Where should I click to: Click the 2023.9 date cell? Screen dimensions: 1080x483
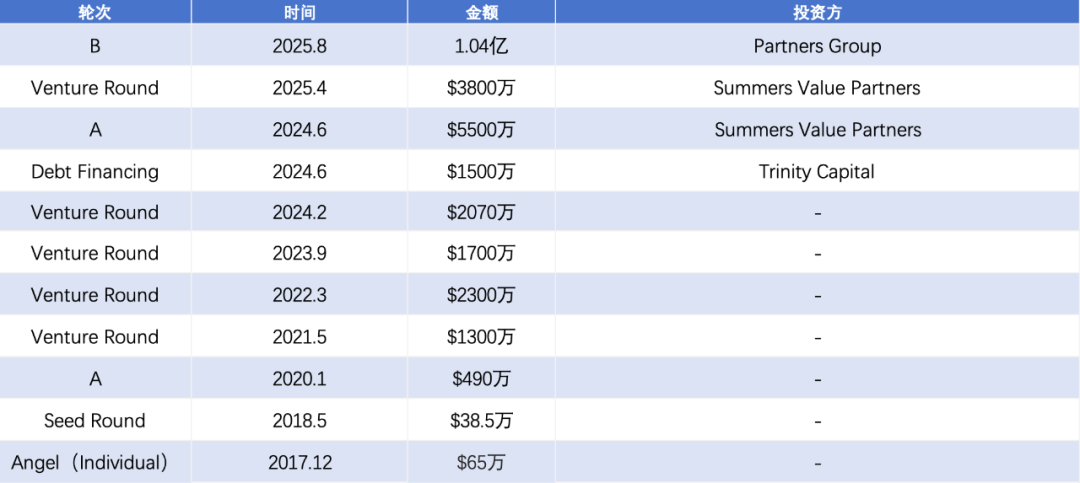point(300,254)
